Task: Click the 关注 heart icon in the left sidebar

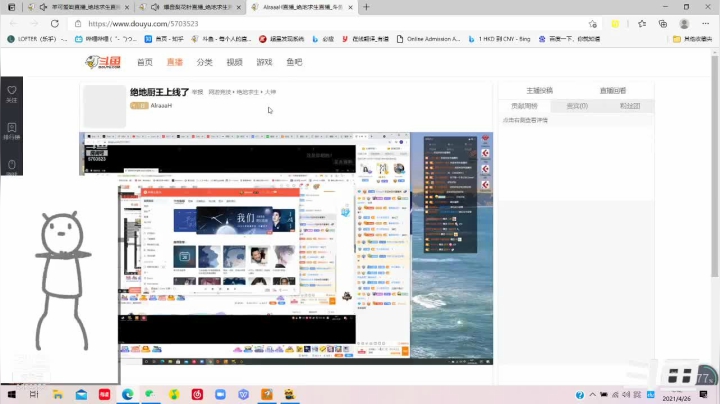Action: point(11,94)
